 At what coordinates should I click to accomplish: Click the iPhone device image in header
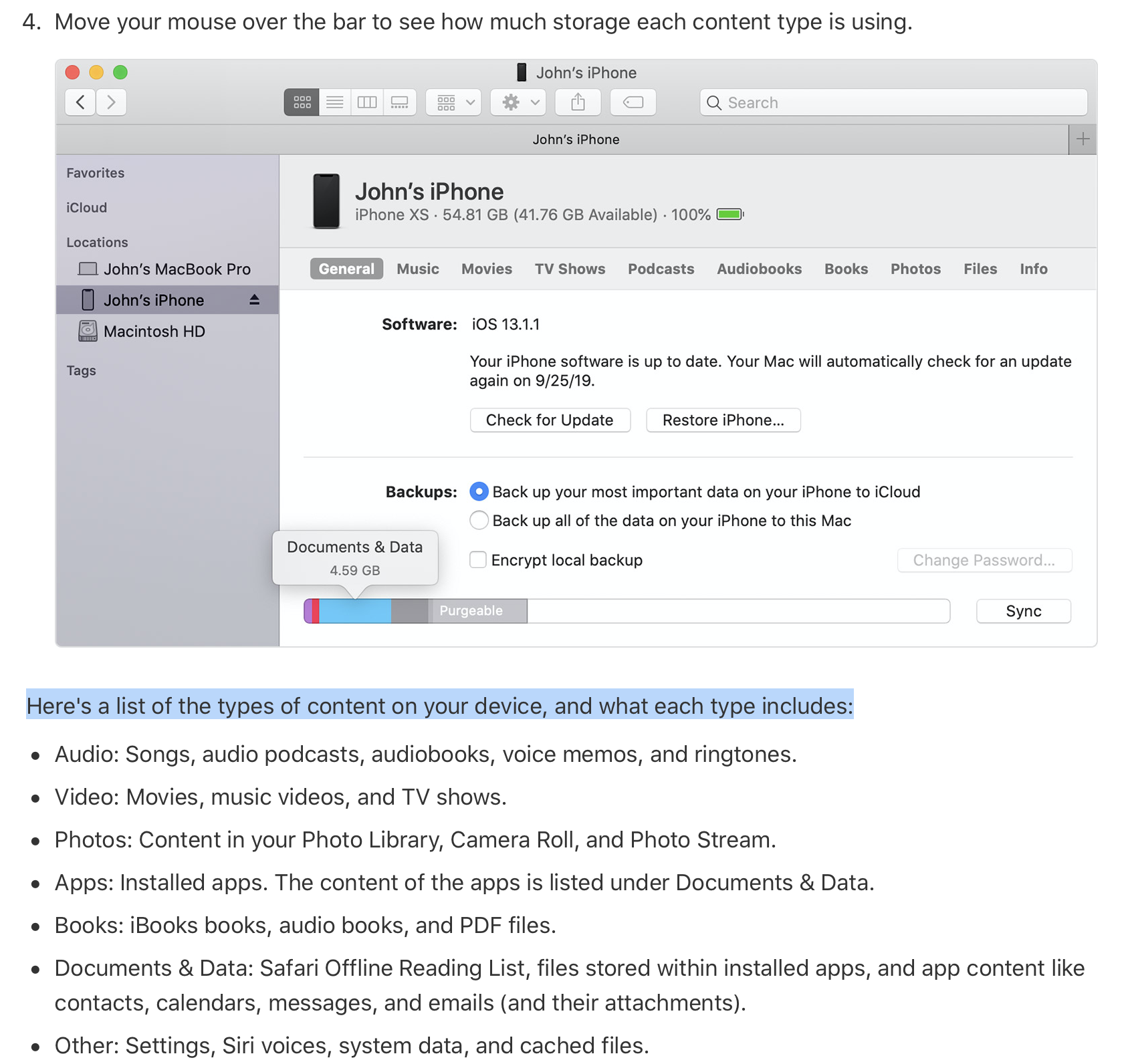326,201
